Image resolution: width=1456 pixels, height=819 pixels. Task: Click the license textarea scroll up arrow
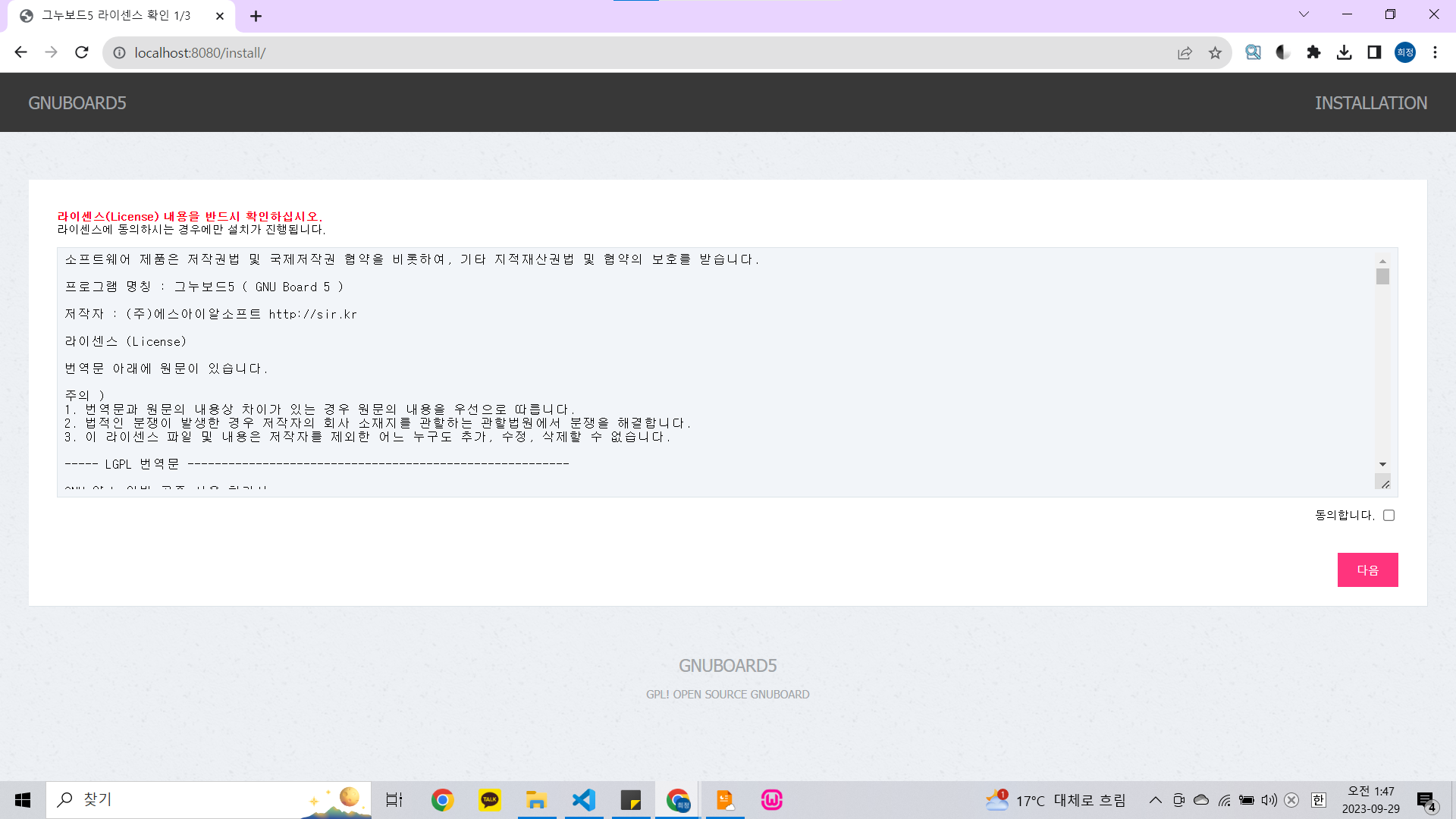click(1382, 261)
